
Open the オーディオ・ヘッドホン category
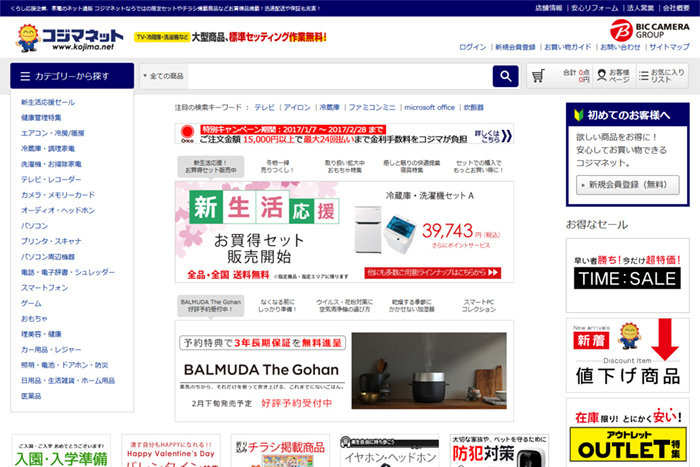point(58,210)
